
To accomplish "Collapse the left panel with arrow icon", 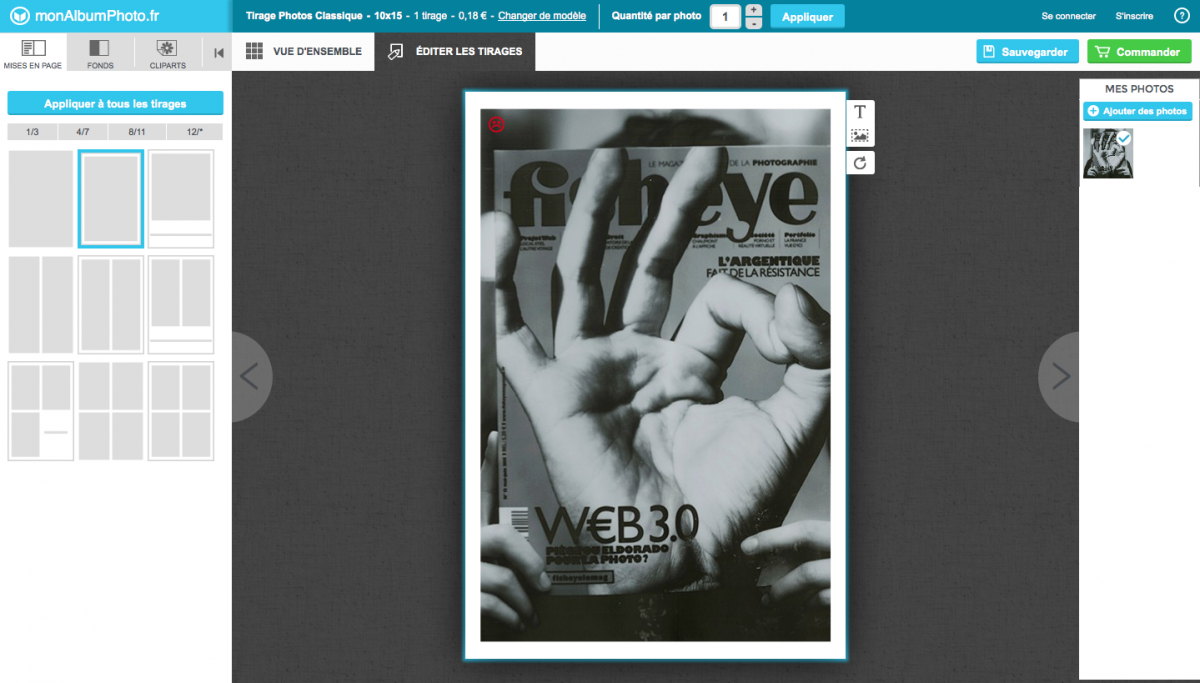I will [x=218, y=53].
